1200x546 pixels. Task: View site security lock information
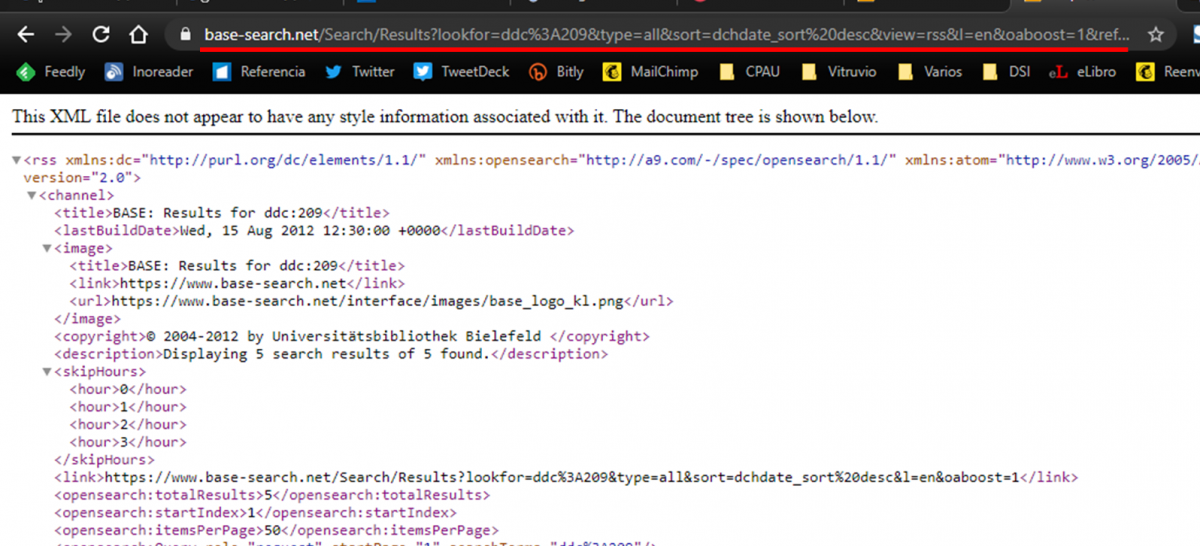(x=185, y=35)
